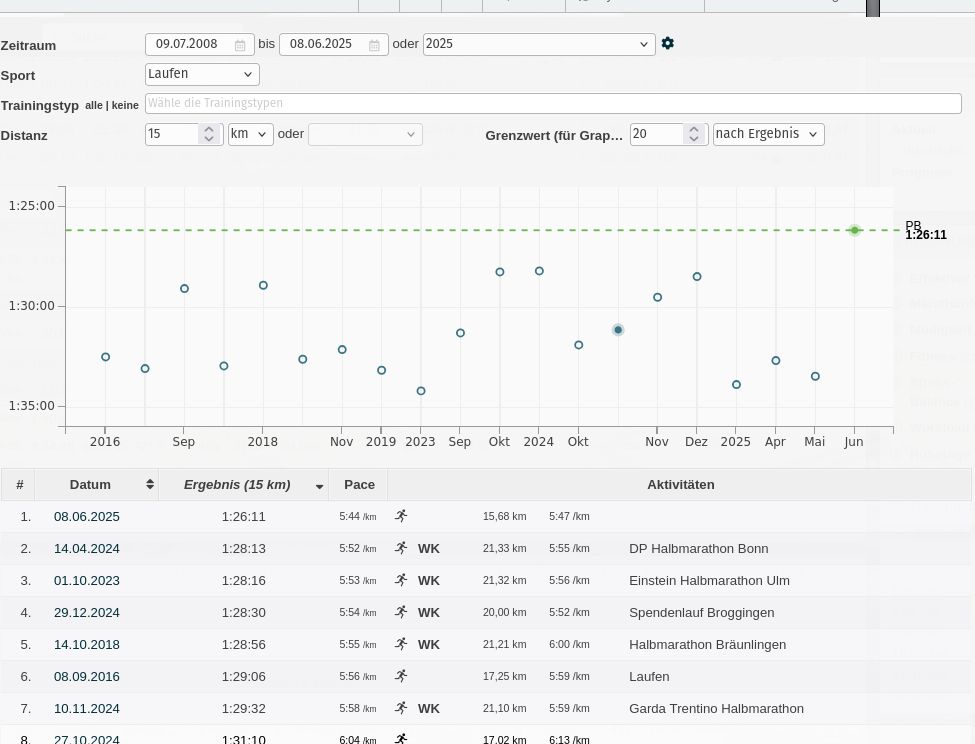The width and height of the screenshot is (975, 744).
Task: Click the start date field 09.07.2008
Action: (x=200, y=44)
